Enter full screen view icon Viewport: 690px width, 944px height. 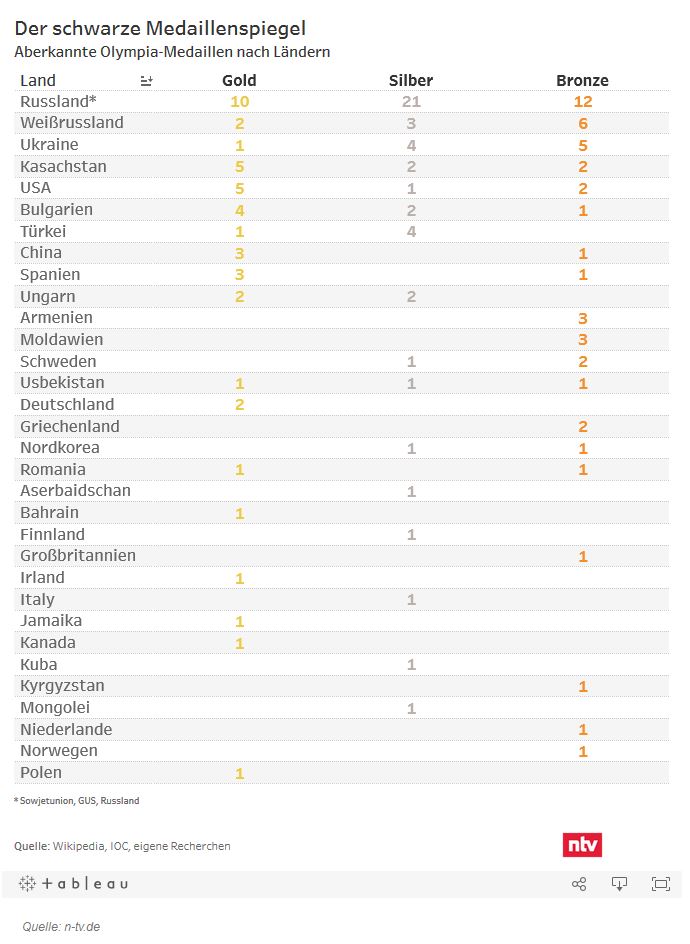(x=660, y=884)
